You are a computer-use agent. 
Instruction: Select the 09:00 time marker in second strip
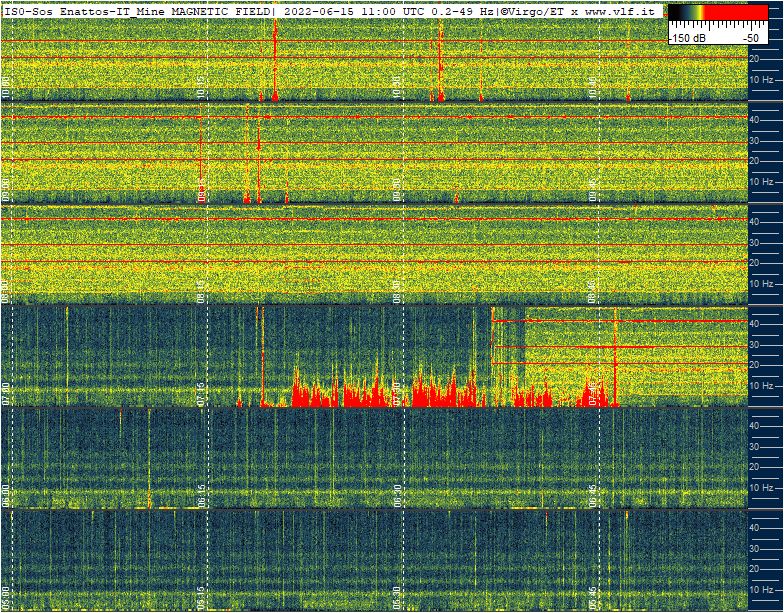click(6, 192)
